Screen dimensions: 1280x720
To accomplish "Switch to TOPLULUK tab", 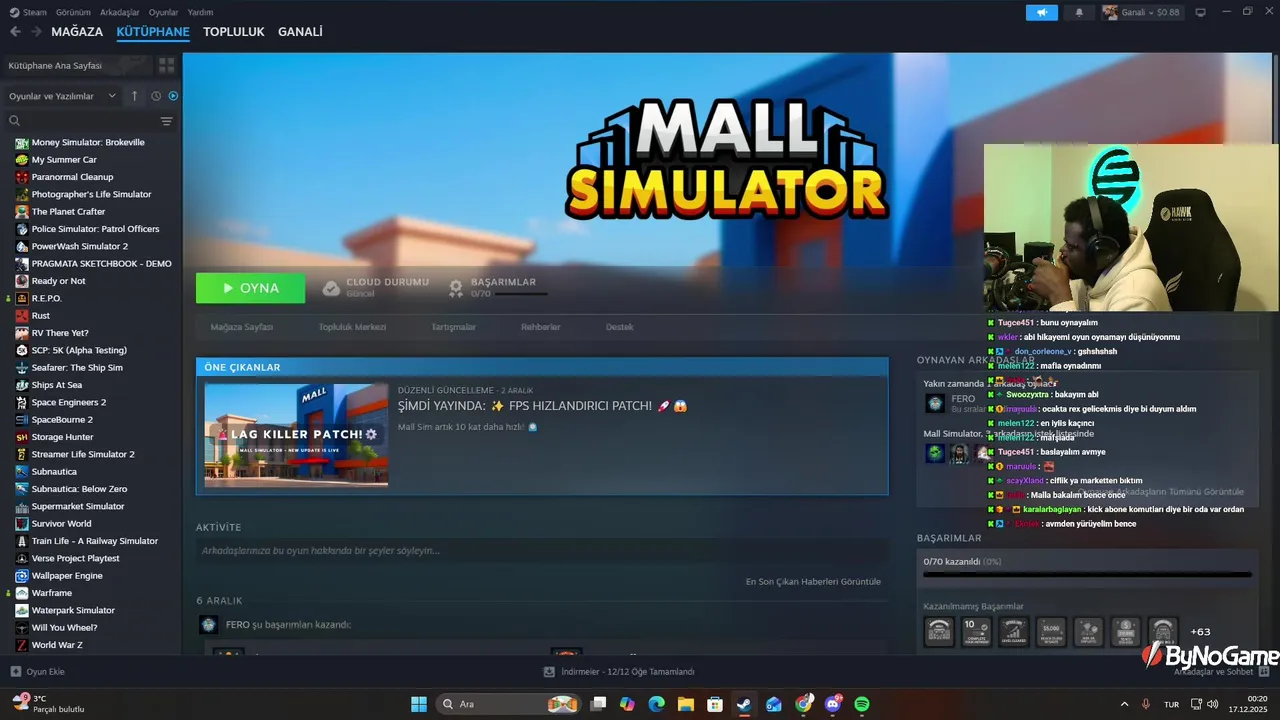I will (234, 32).
